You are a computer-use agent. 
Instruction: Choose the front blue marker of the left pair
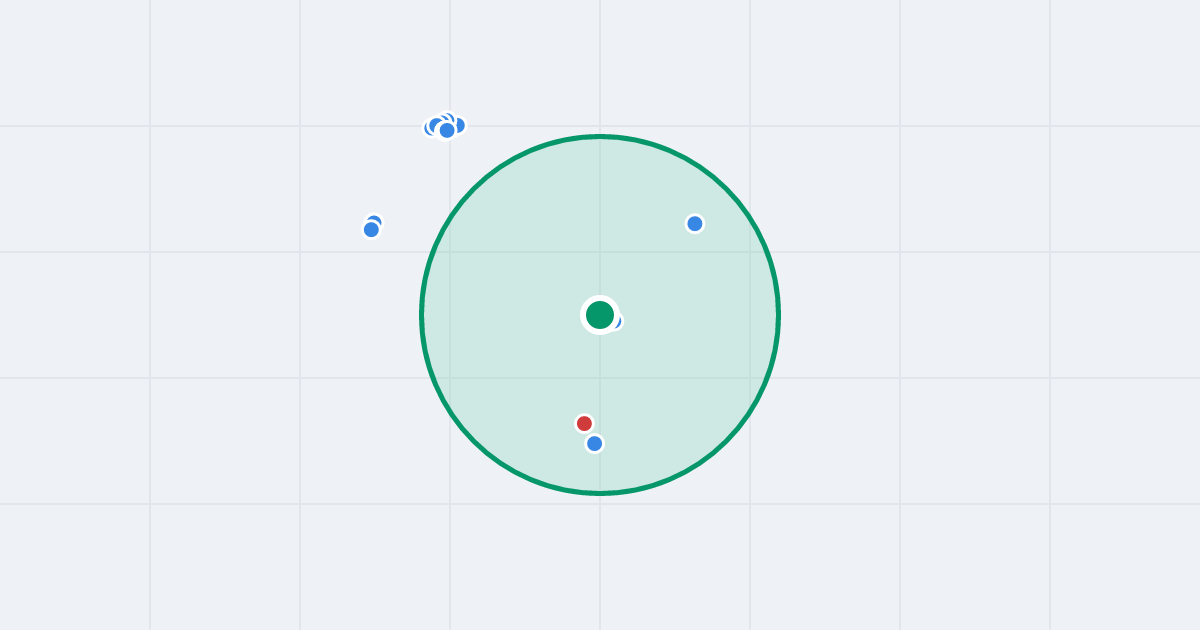tap(371, 230)
